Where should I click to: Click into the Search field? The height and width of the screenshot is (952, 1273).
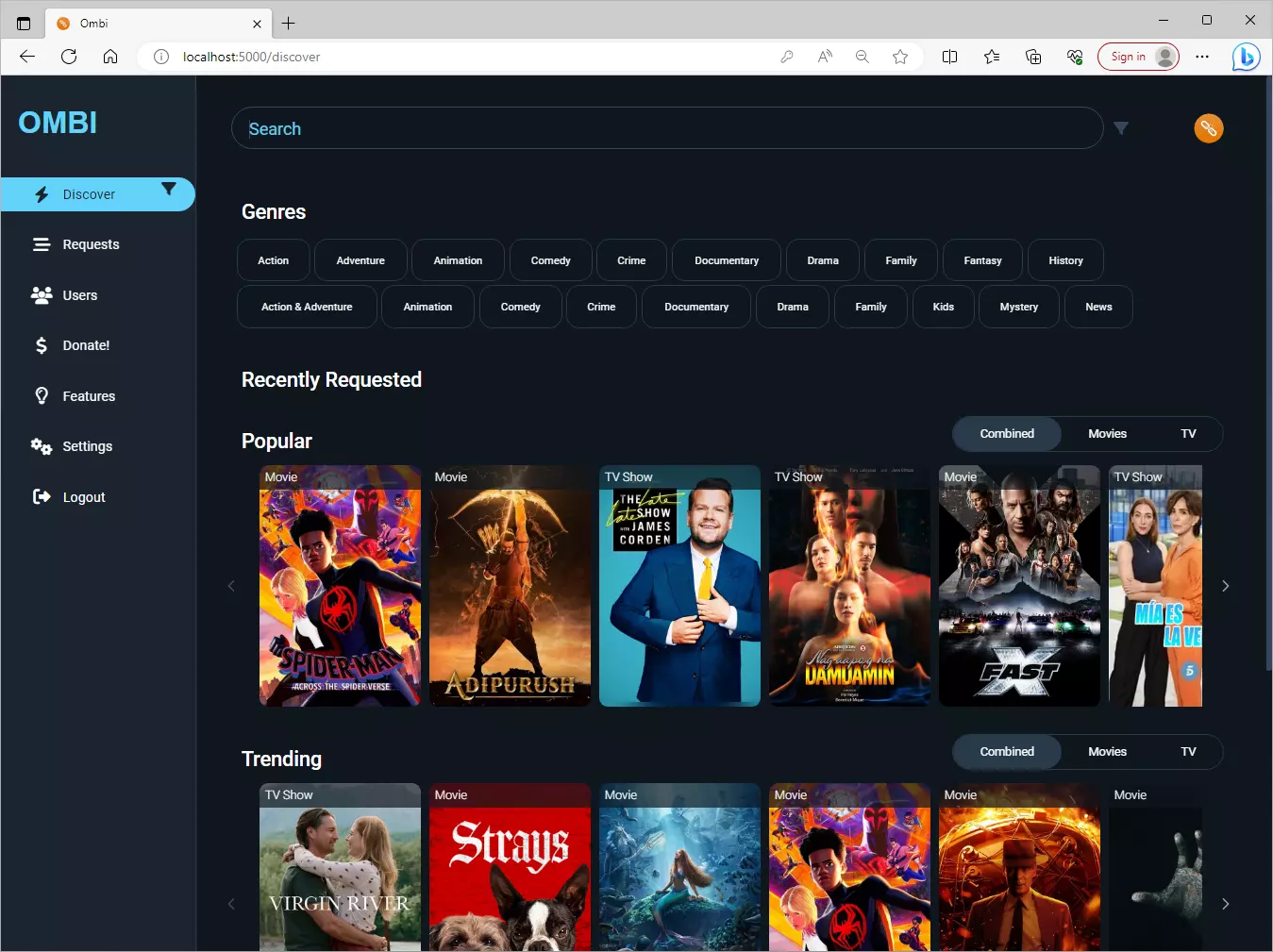coord(667,128)
